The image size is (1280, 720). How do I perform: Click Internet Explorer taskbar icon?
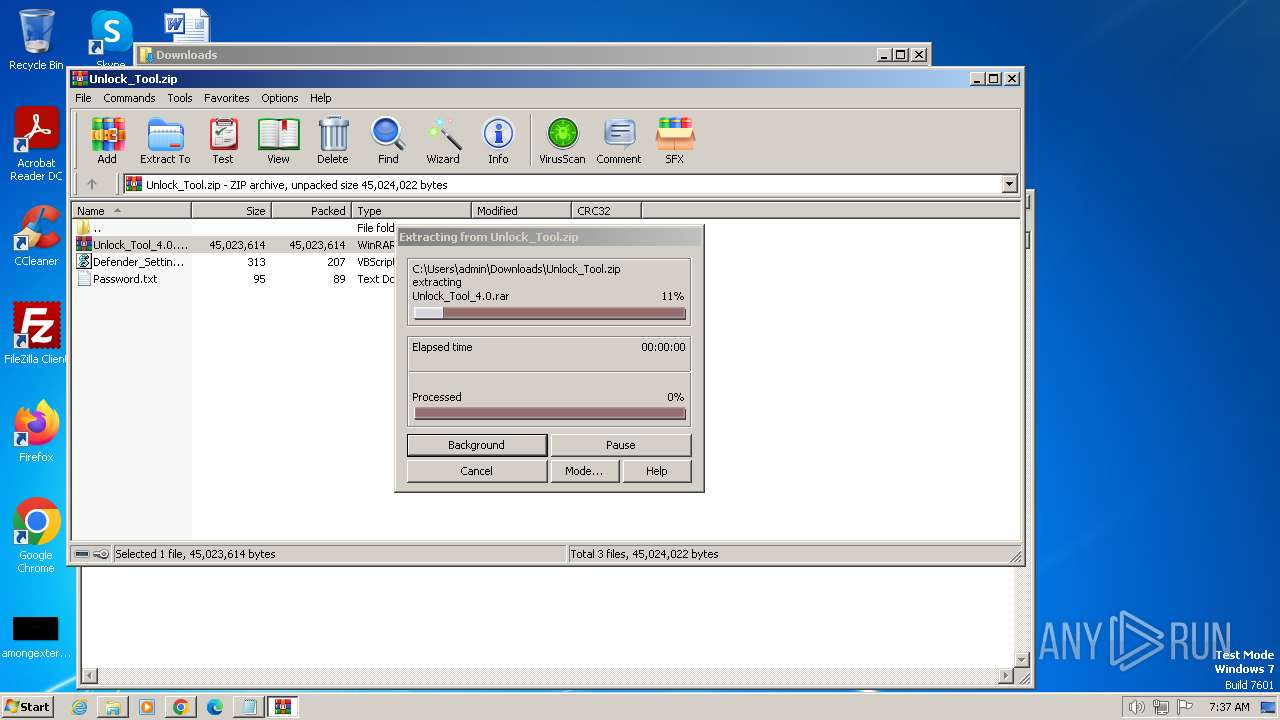pyautogui.click(x=79, y=707)
